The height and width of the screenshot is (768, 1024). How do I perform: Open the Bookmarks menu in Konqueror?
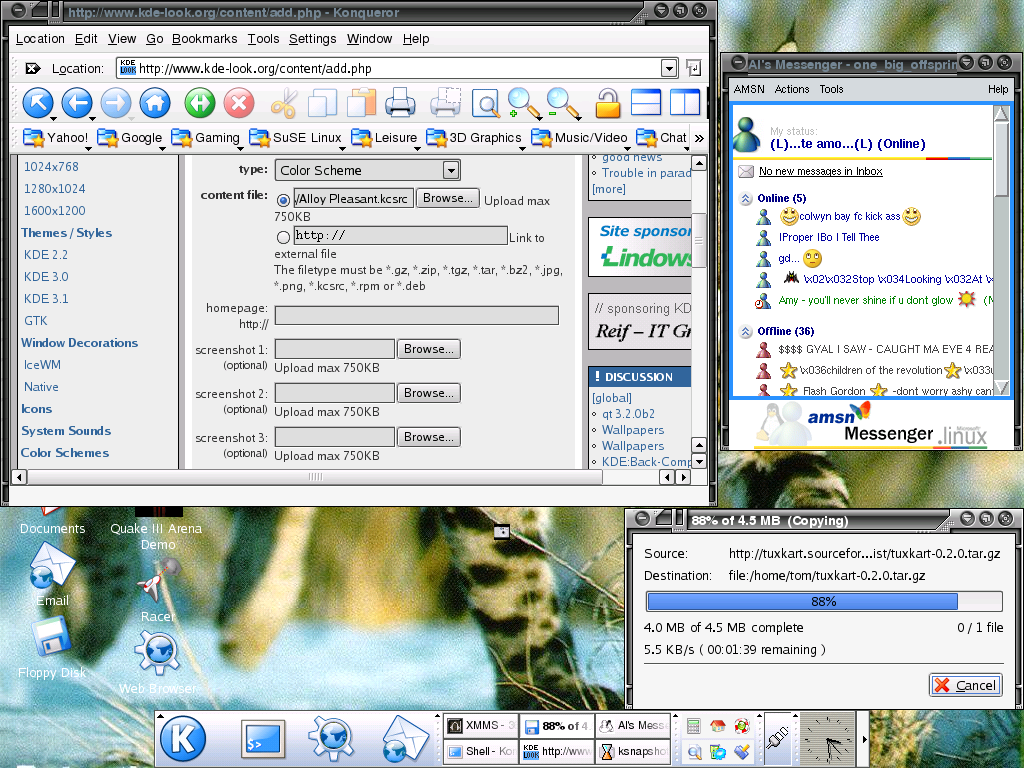click(x=204, y=39)
